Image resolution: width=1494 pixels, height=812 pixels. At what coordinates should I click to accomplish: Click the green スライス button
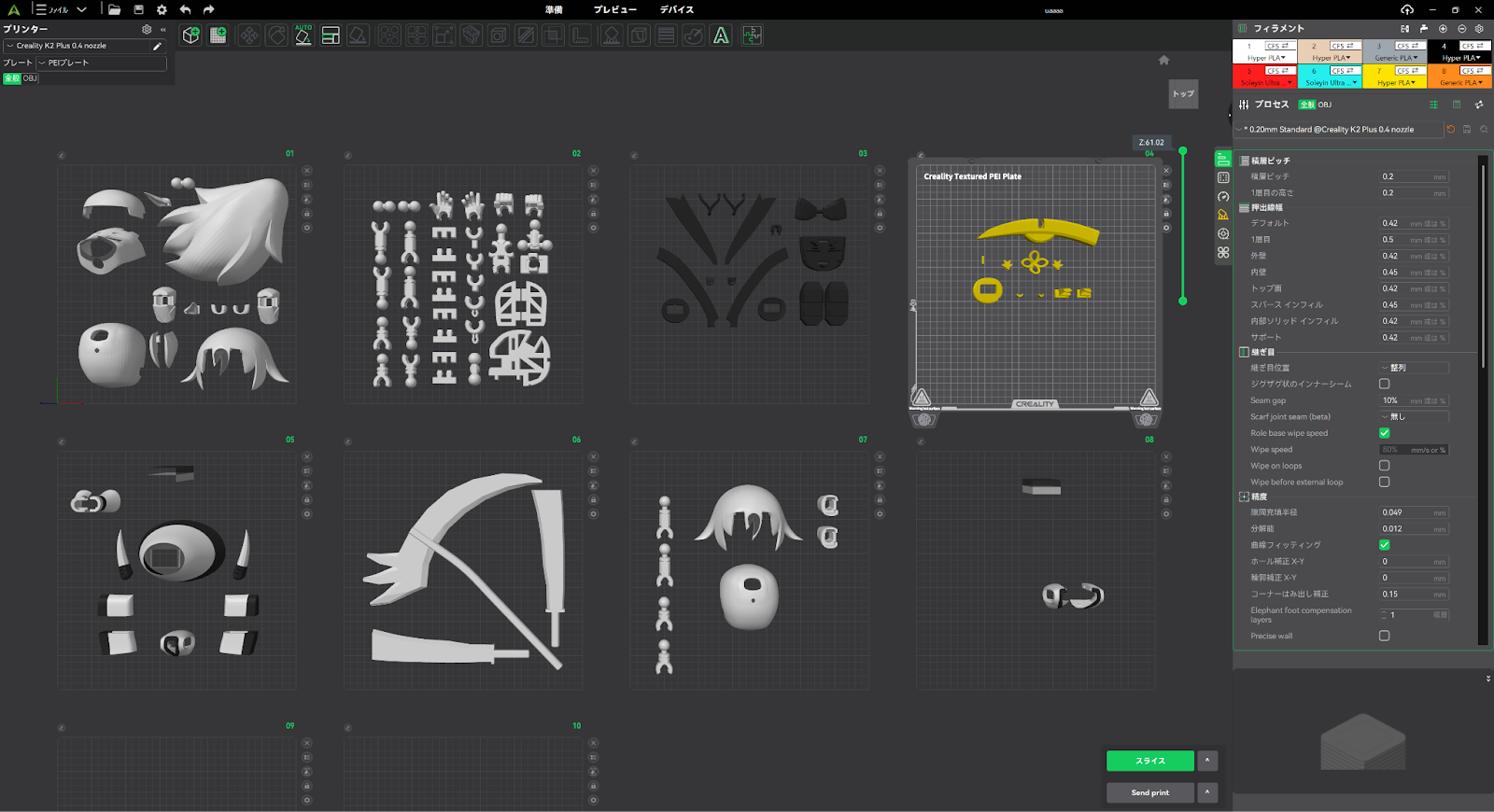pyautogui.click(x=1149, y=761)
